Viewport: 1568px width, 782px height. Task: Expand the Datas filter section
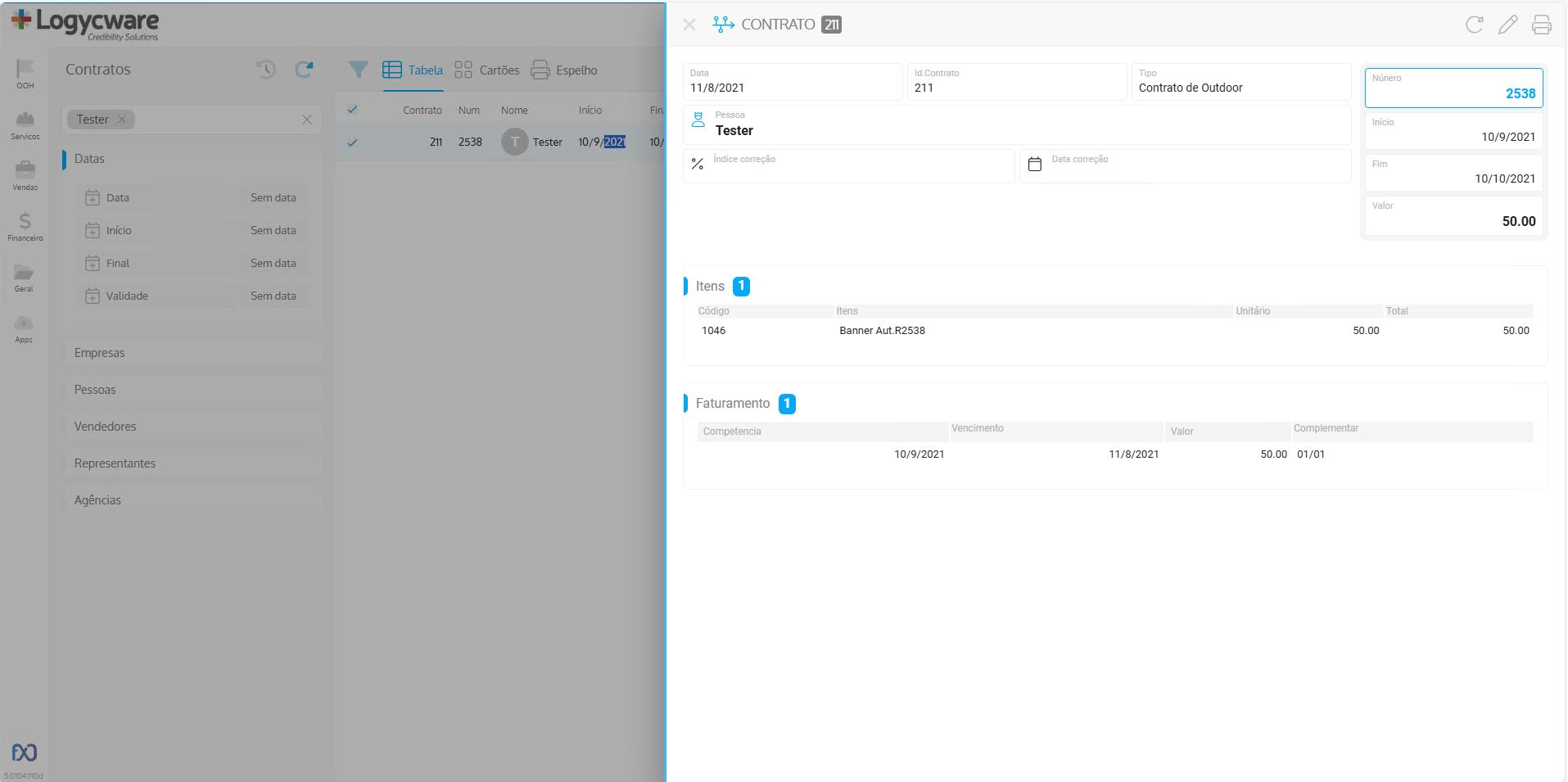[x=89, y=159]
